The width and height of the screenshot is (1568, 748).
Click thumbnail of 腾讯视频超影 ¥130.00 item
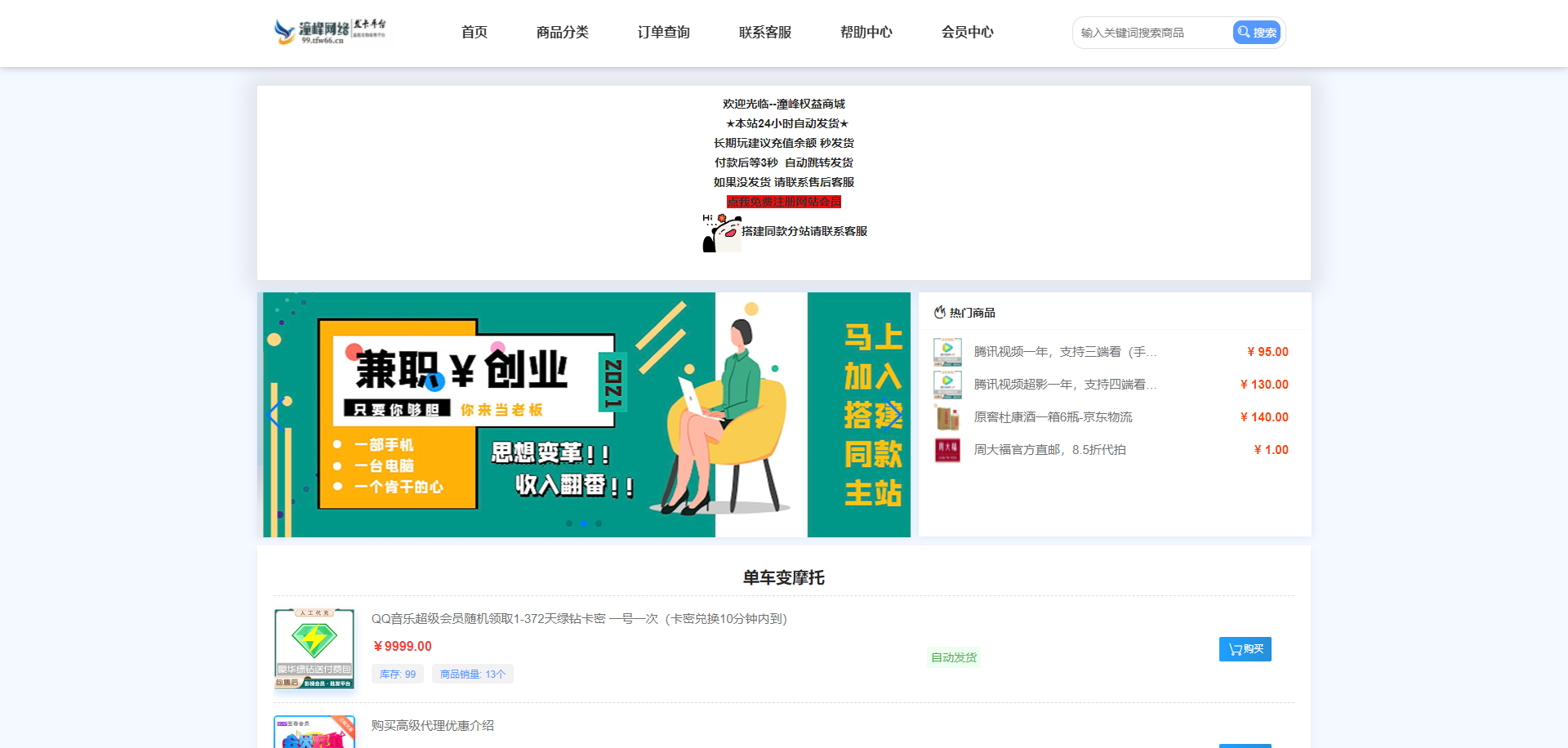click(x=947, y=385)
